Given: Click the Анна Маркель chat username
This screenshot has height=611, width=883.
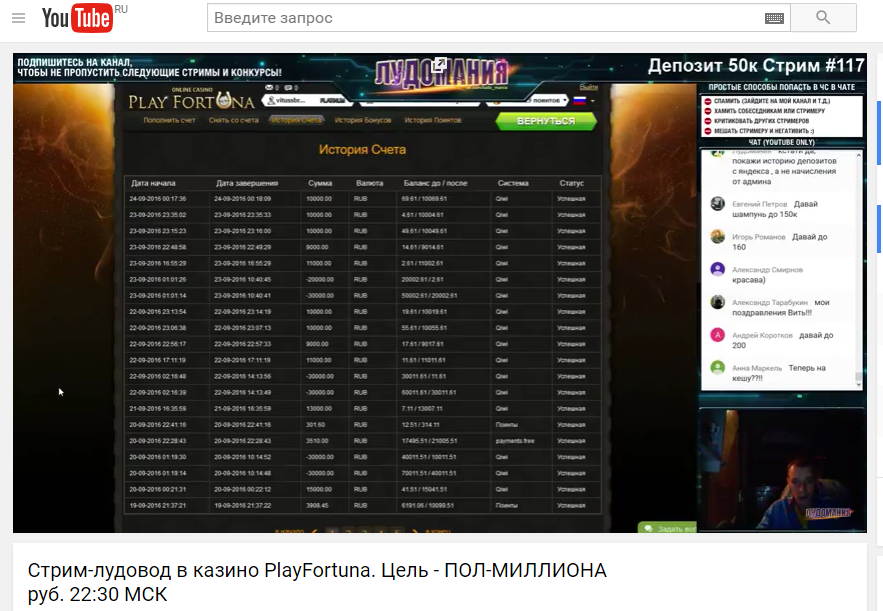Looking at the screenshot, I should click(757, 368).
